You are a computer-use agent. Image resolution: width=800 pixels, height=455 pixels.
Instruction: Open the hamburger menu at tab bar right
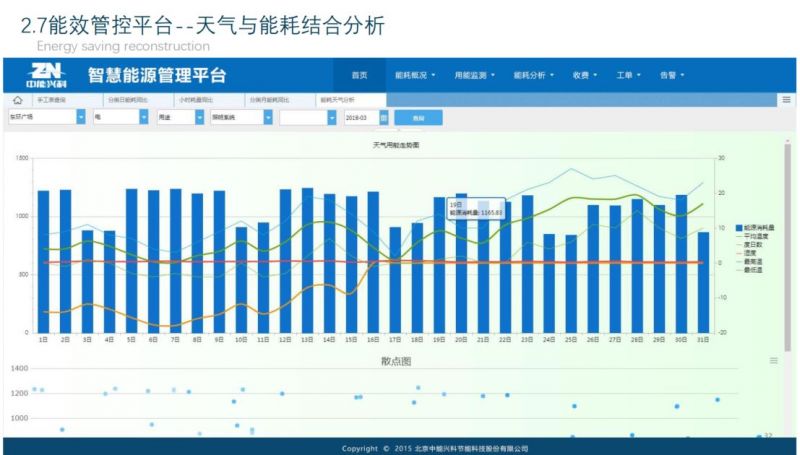tap(786, 100)
